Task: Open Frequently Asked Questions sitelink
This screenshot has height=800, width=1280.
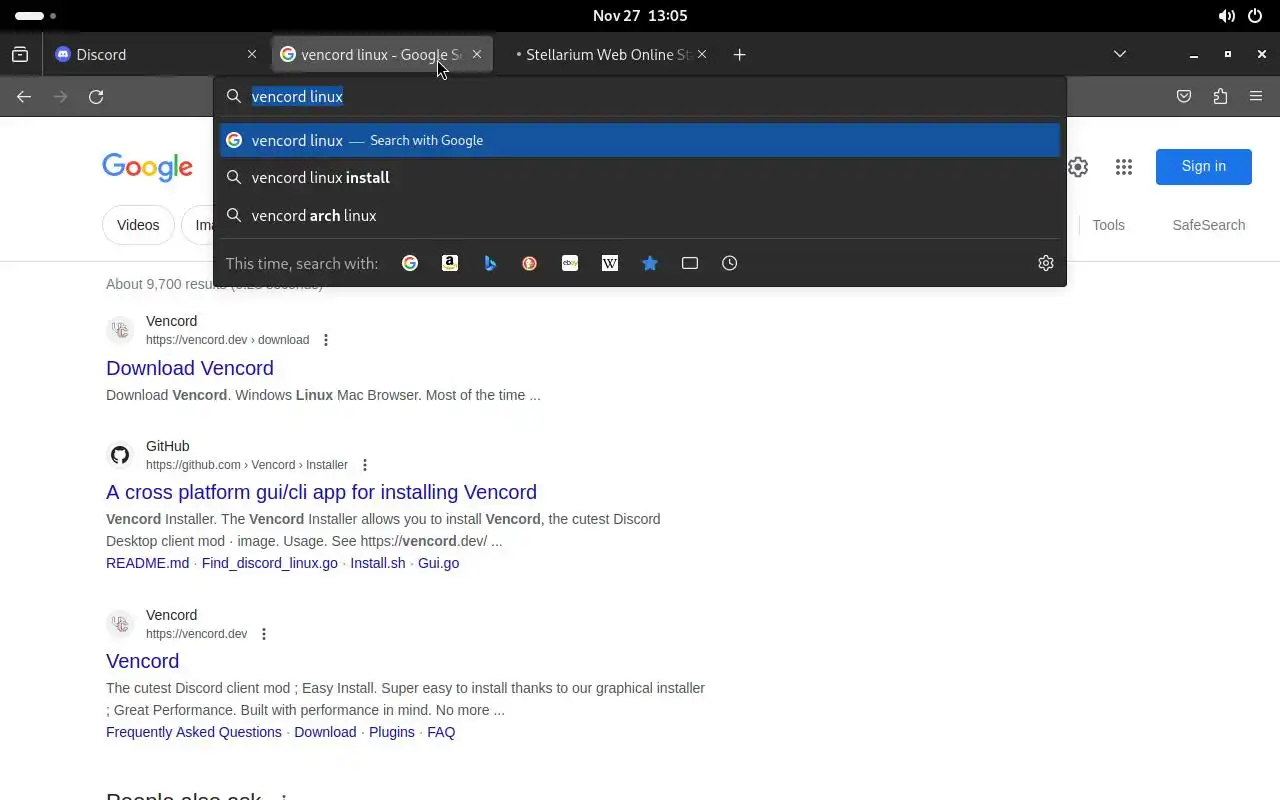Action: point(194,732)
